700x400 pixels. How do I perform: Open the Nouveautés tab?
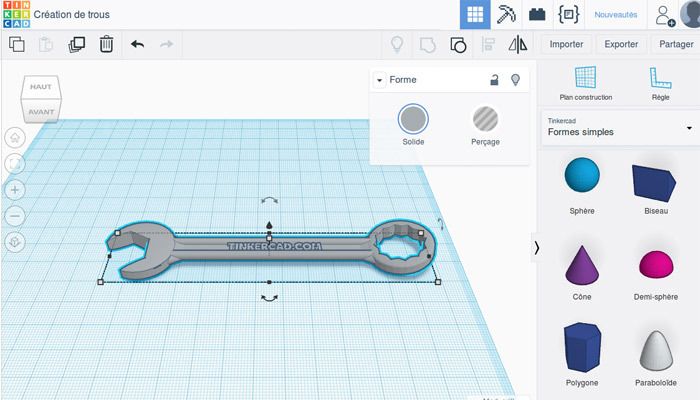click(x=615, y=15)
